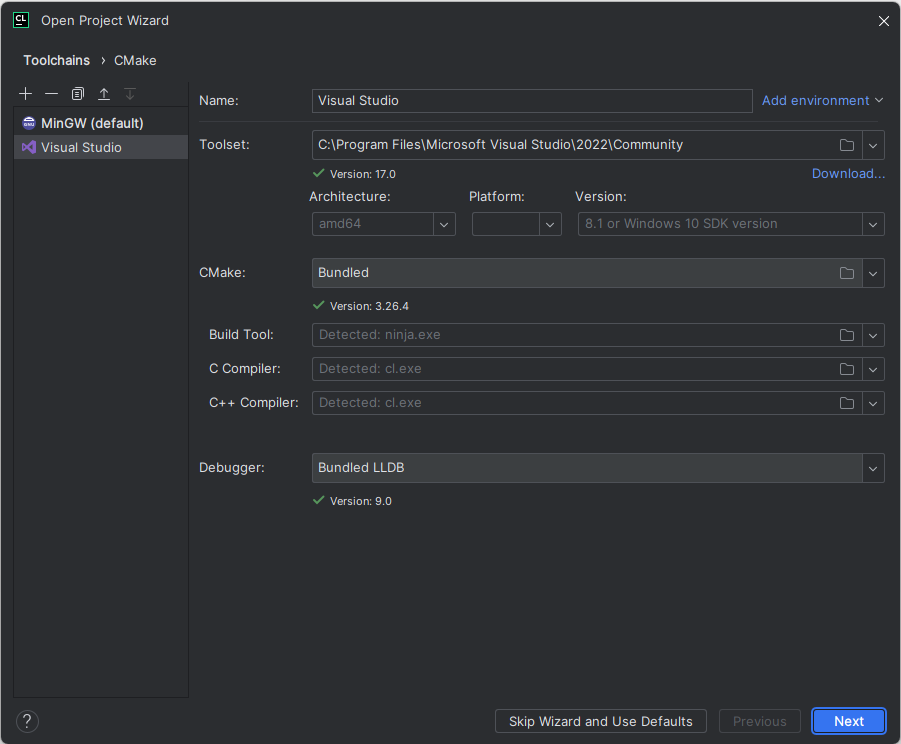Select the CMake breadcrumb
The width and height of the screenshot is (901, 744).
134,60
